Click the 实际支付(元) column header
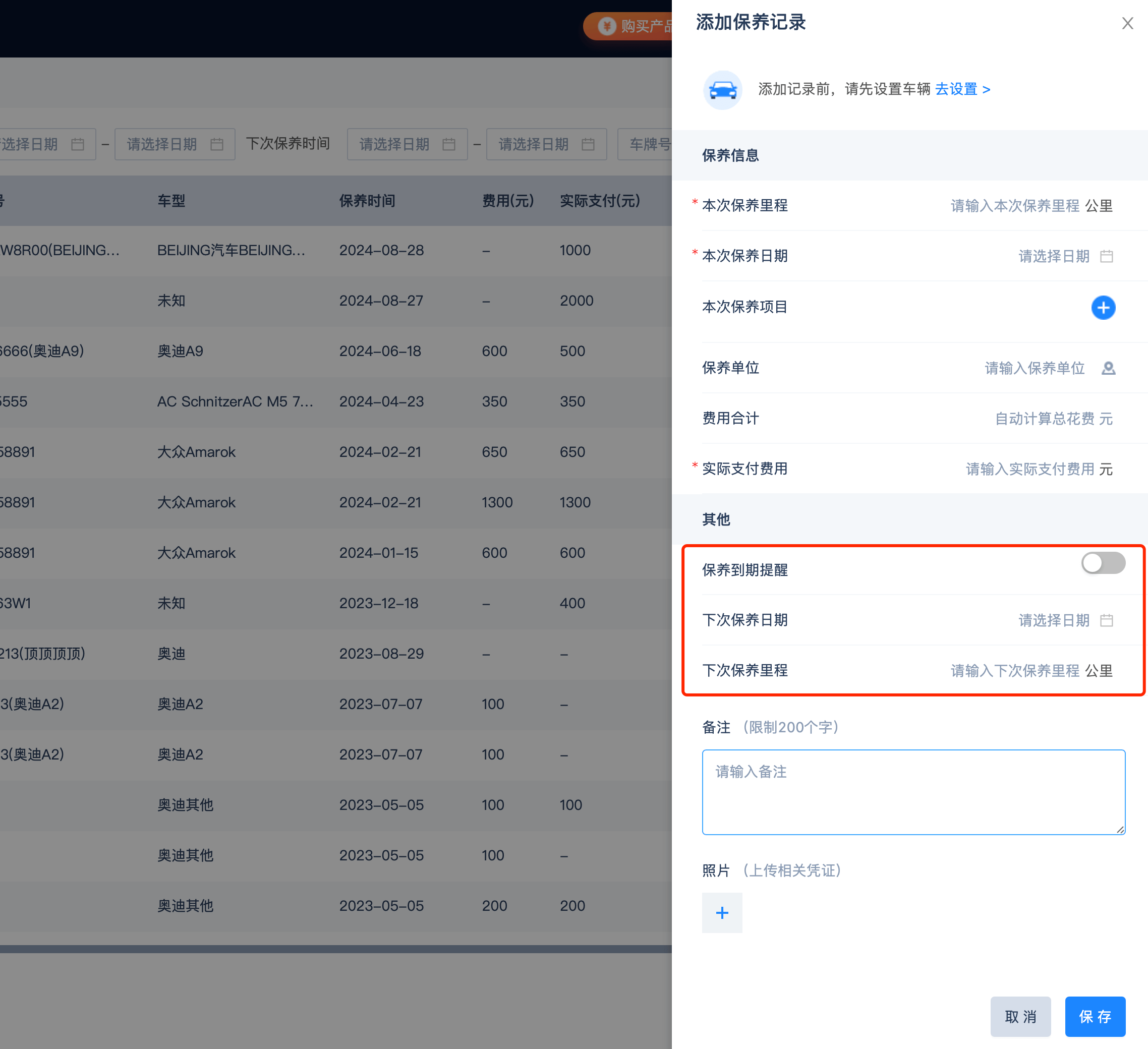The width and height of the screenshot is (1148, 1049). (600, 200)
